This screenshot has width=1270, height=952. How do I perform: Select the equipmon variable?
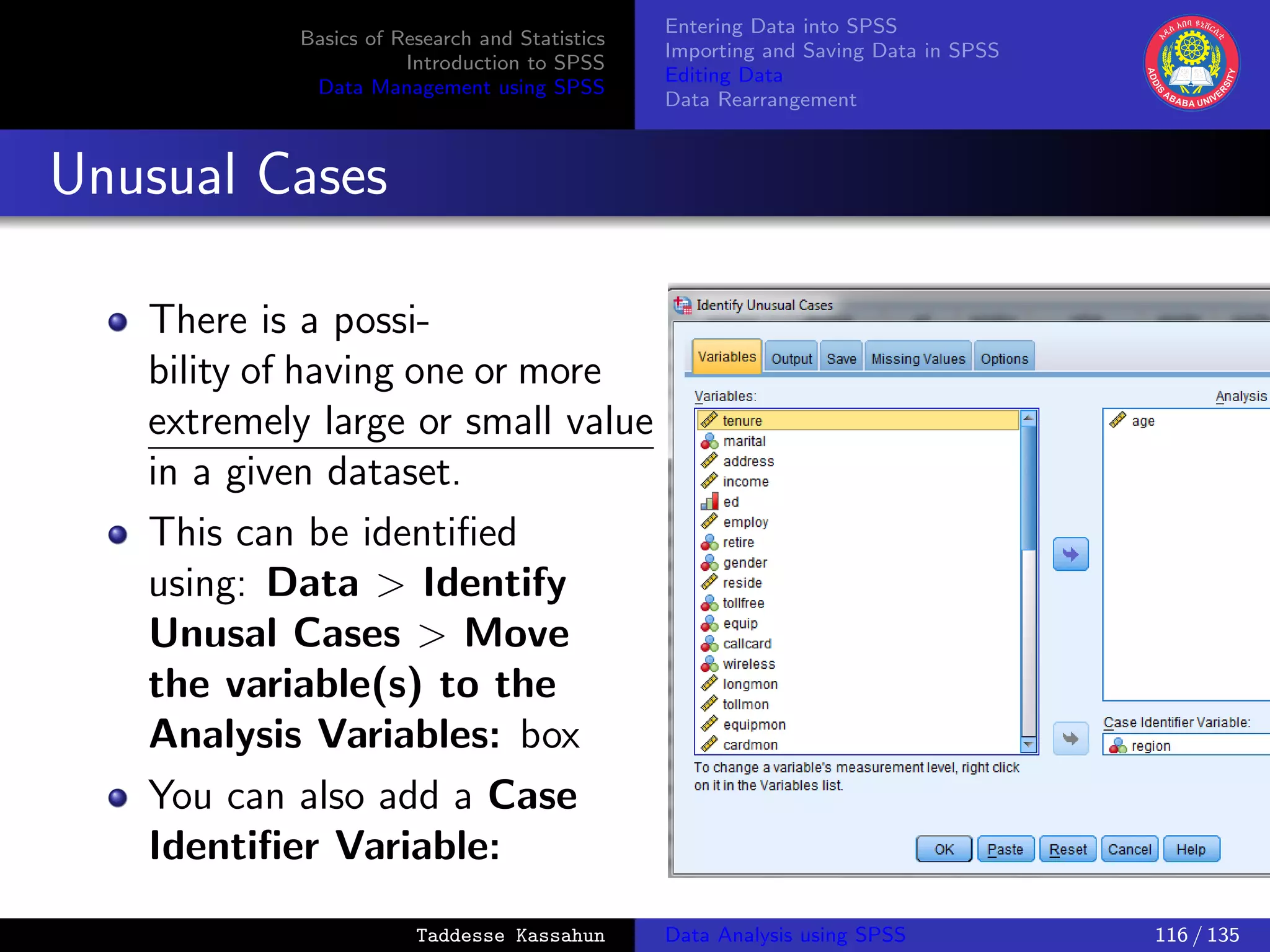pos(859,725)
